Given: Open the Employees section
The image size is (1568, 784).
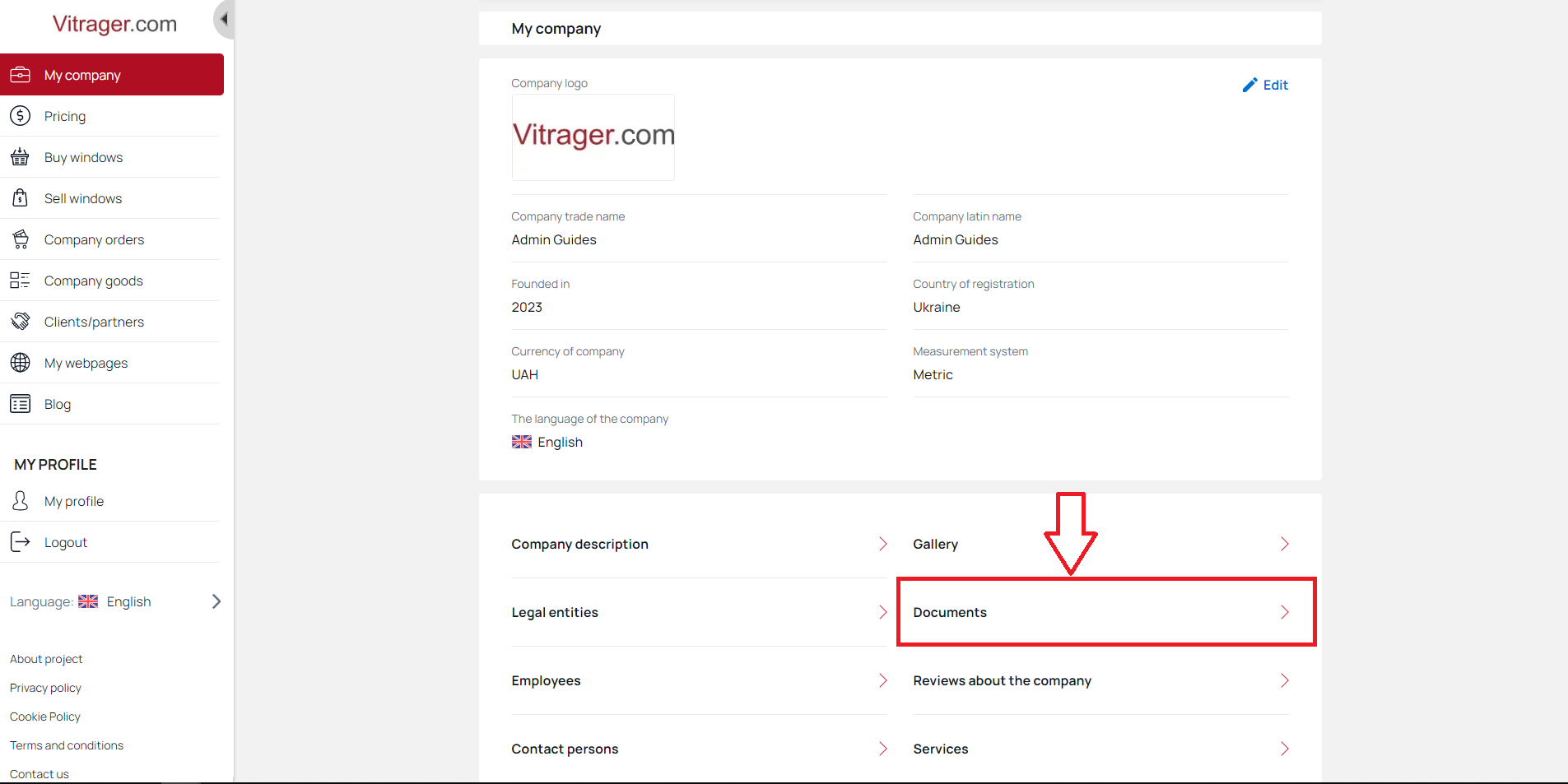Looking at the screenshot, I should [x=700, y=680].
